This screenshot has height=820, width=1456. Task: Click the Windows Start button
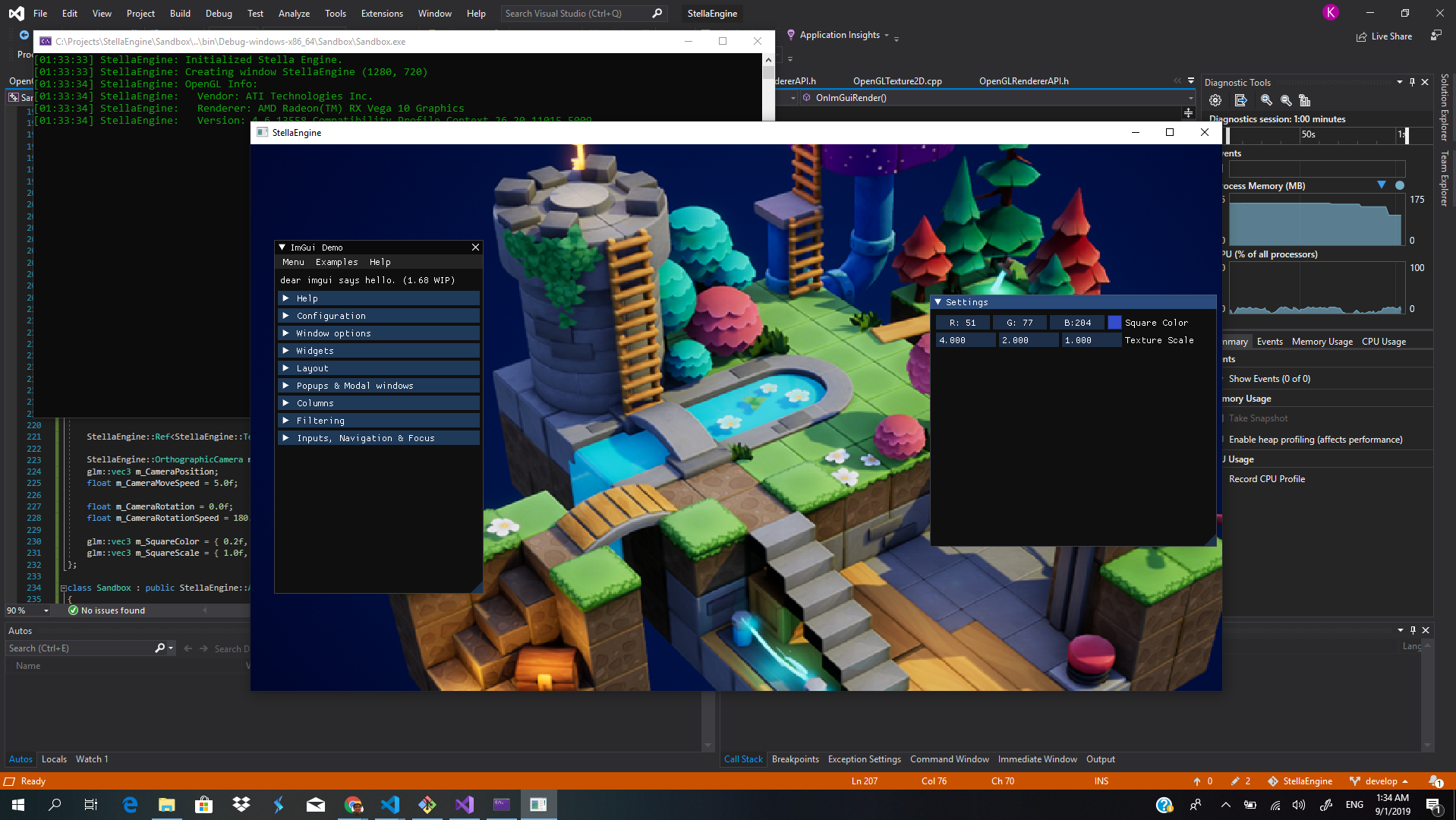click(18, 805)
